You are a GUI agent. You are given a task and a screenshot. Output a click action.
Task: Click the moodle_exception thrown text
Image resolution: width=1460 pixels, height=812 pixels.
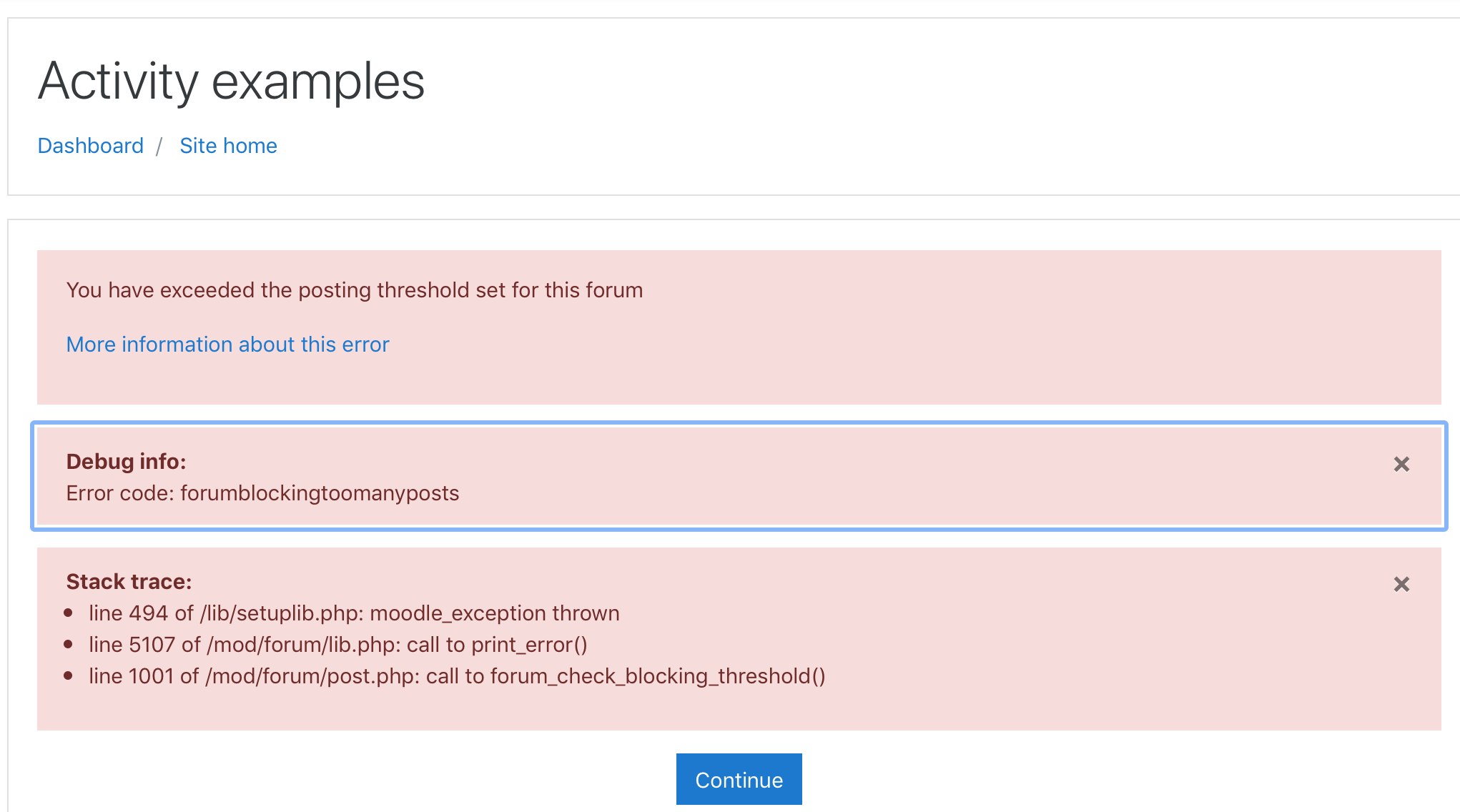pyautogui.click(x=495, y=613)
